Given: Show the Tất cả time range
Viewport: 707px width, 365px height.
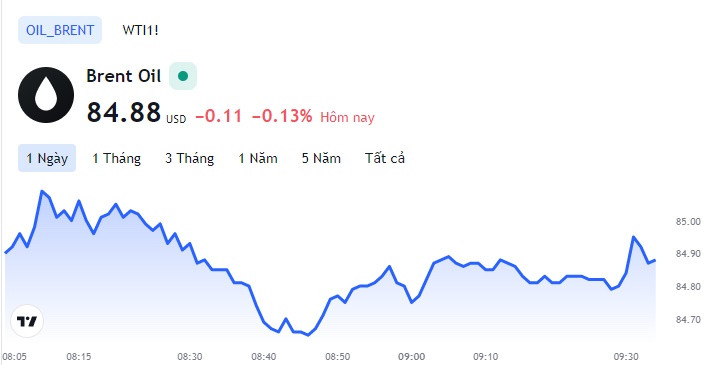Looking at the screenshot, I should (x=385, y=158).
